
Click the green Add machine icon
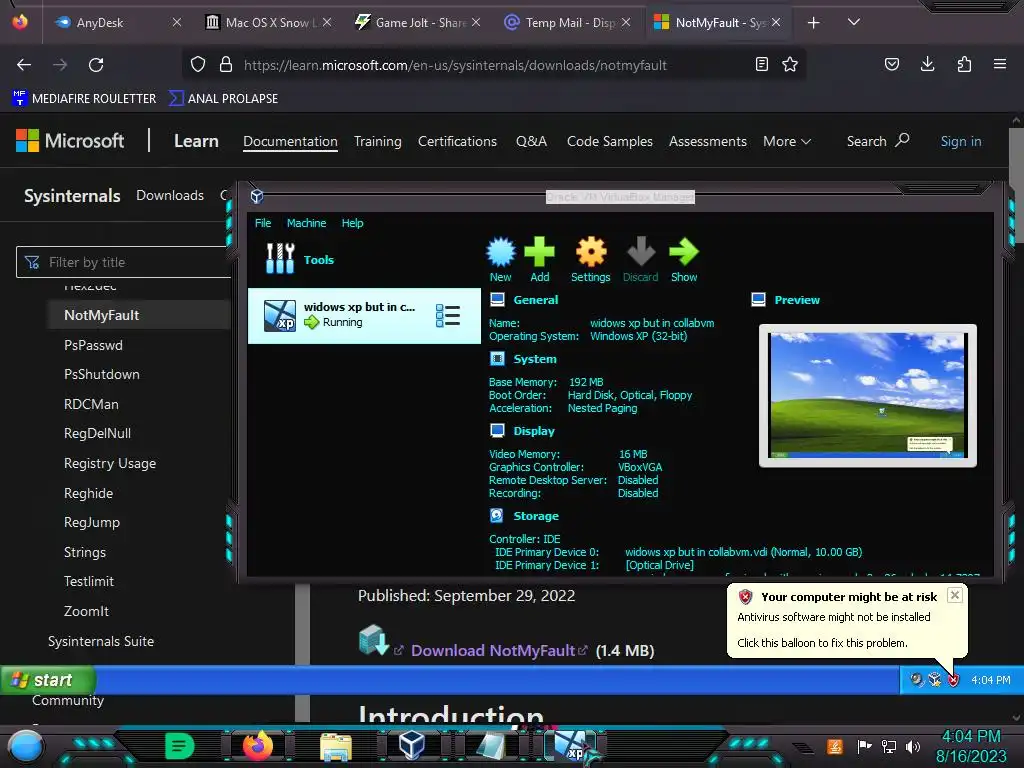coord(539,252)
